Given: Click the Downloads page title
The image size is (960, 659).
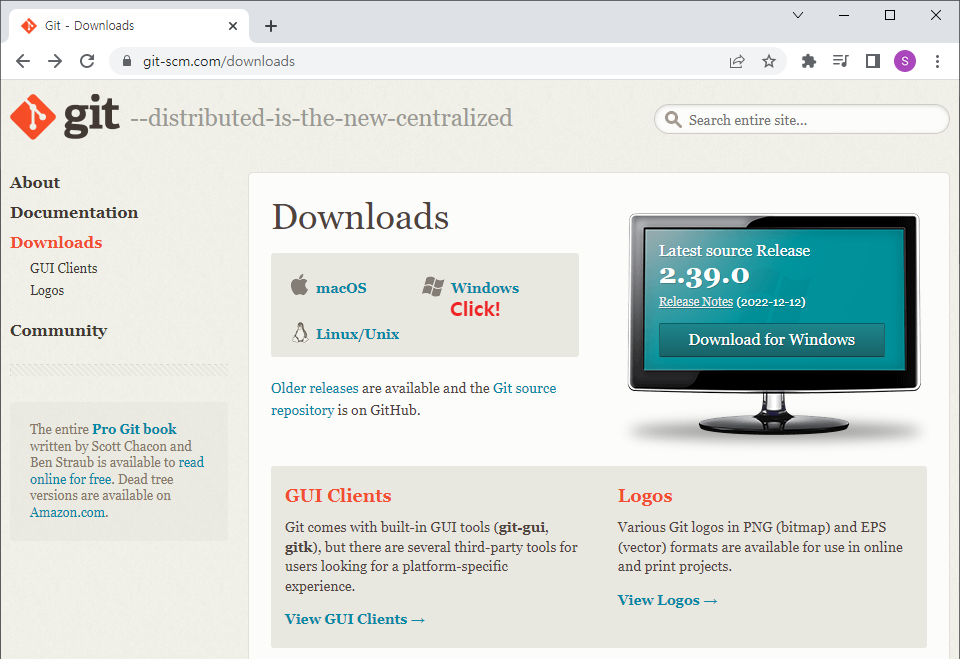Looking at the screenshot, I should (360, 217).
